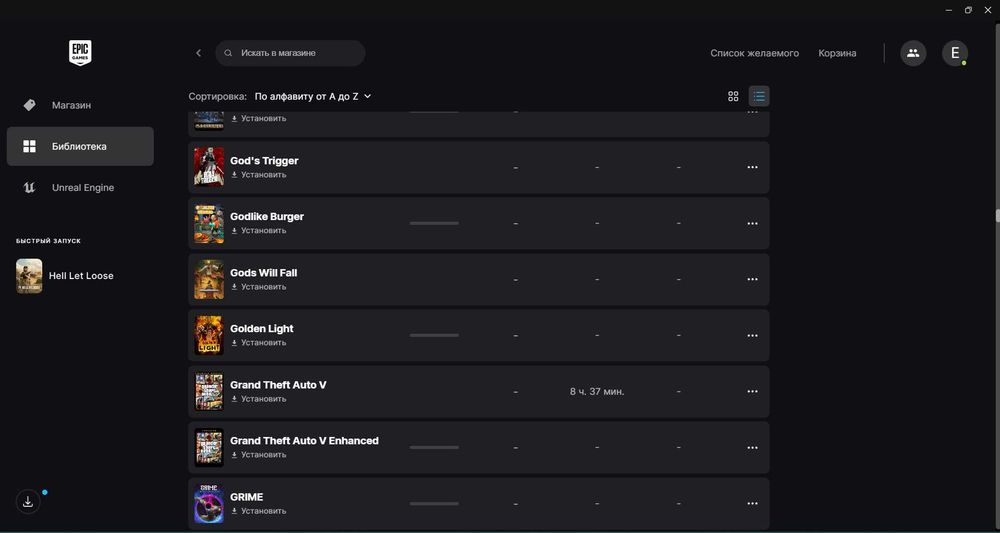Open options menu for Golden Light
The image size is (1000, 533).
(752, 336)
